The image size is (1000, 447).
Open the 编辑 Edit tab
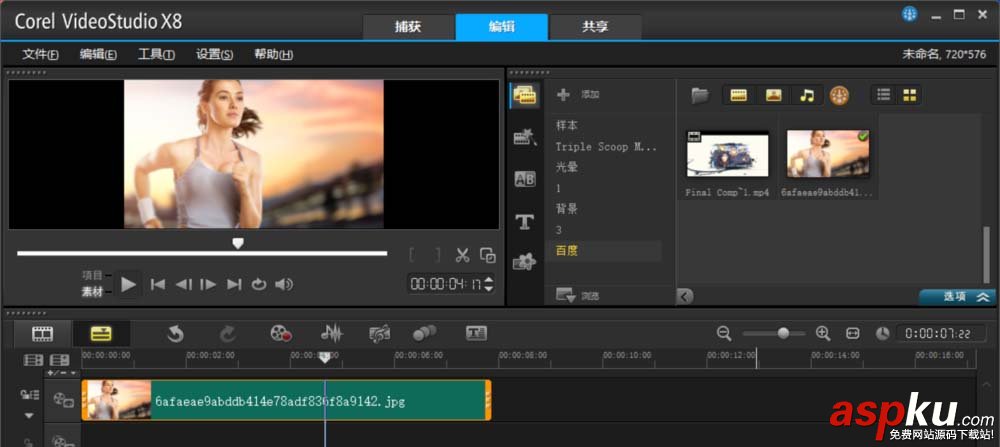[502, 27]
